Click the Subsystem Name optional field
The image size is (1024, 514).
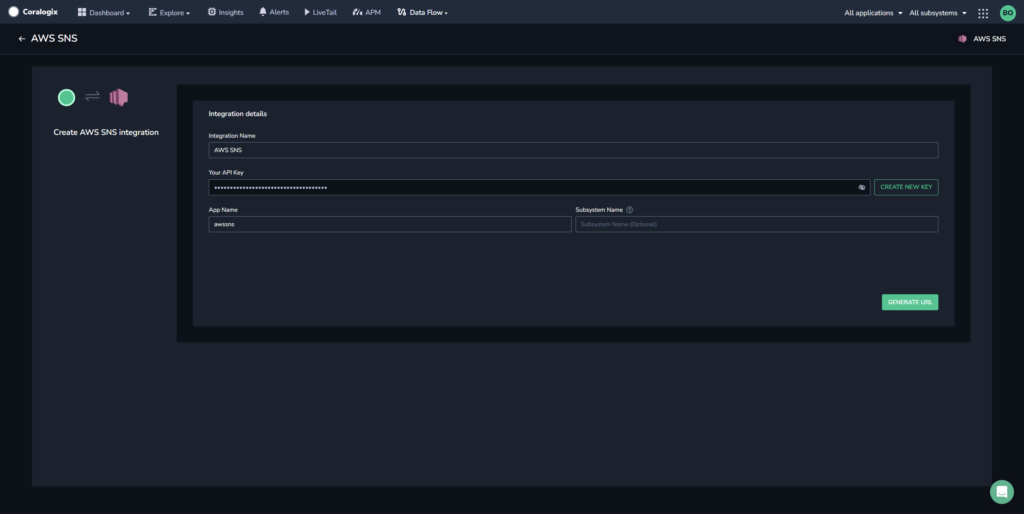[x=757, y=224]
